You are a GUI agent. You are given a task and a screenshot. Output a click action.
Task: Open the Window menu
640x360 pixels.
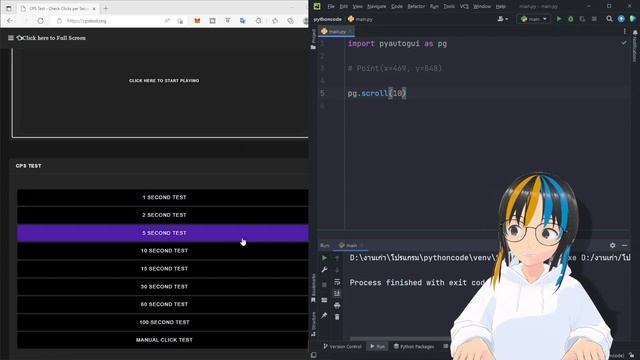482,7
